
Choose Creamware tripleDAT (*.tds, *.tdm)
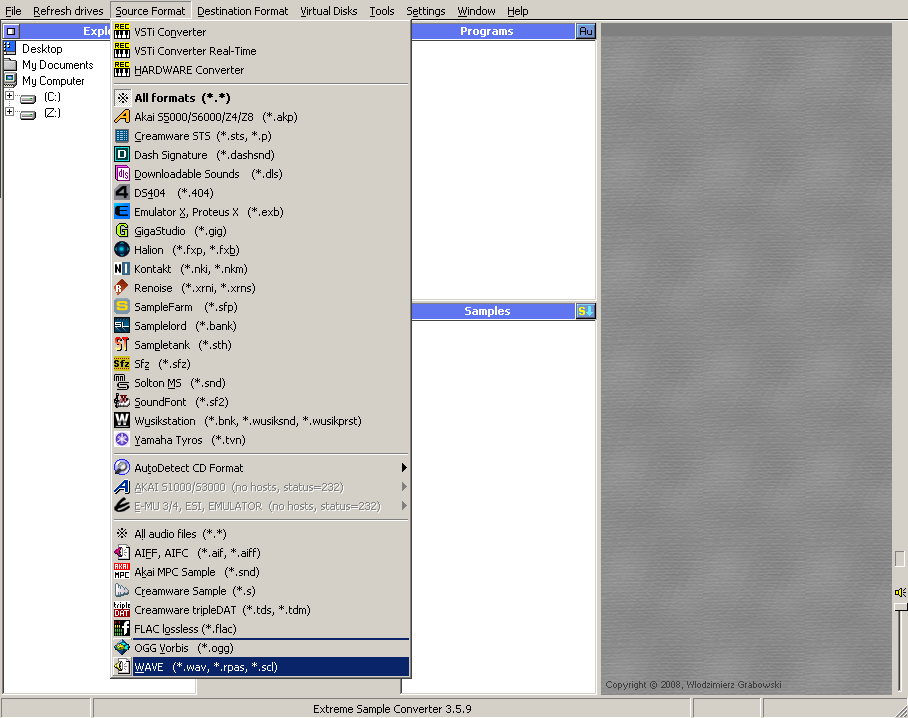[261, 610]
